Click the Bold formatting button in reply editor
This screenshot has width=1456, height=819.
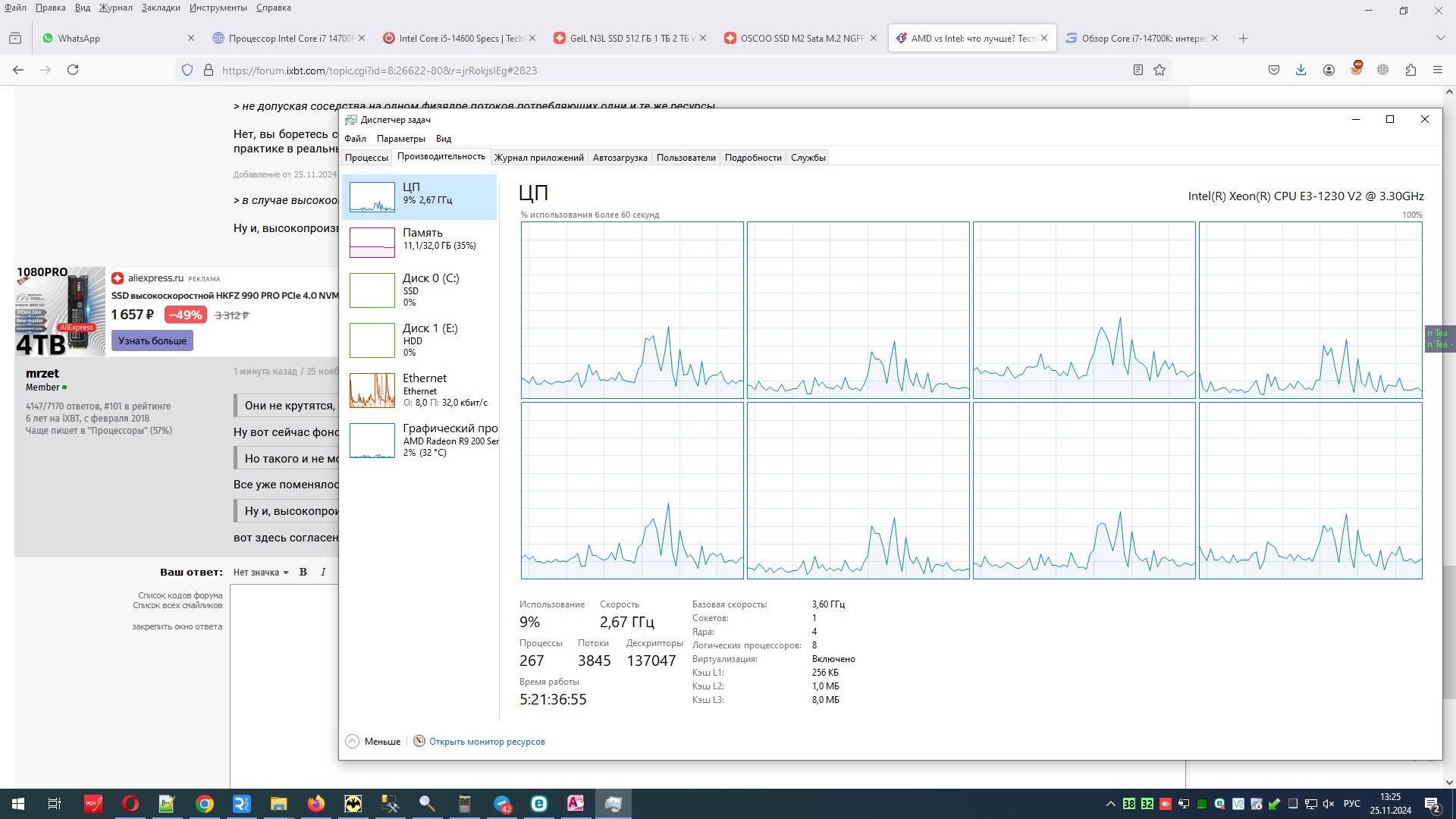pos(303,573)
